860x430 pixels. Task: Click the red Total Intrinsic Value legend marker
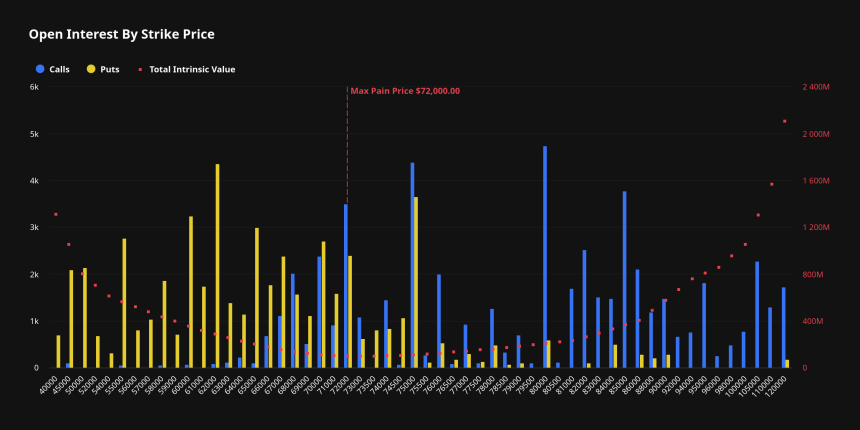click(x=138, y=69)
